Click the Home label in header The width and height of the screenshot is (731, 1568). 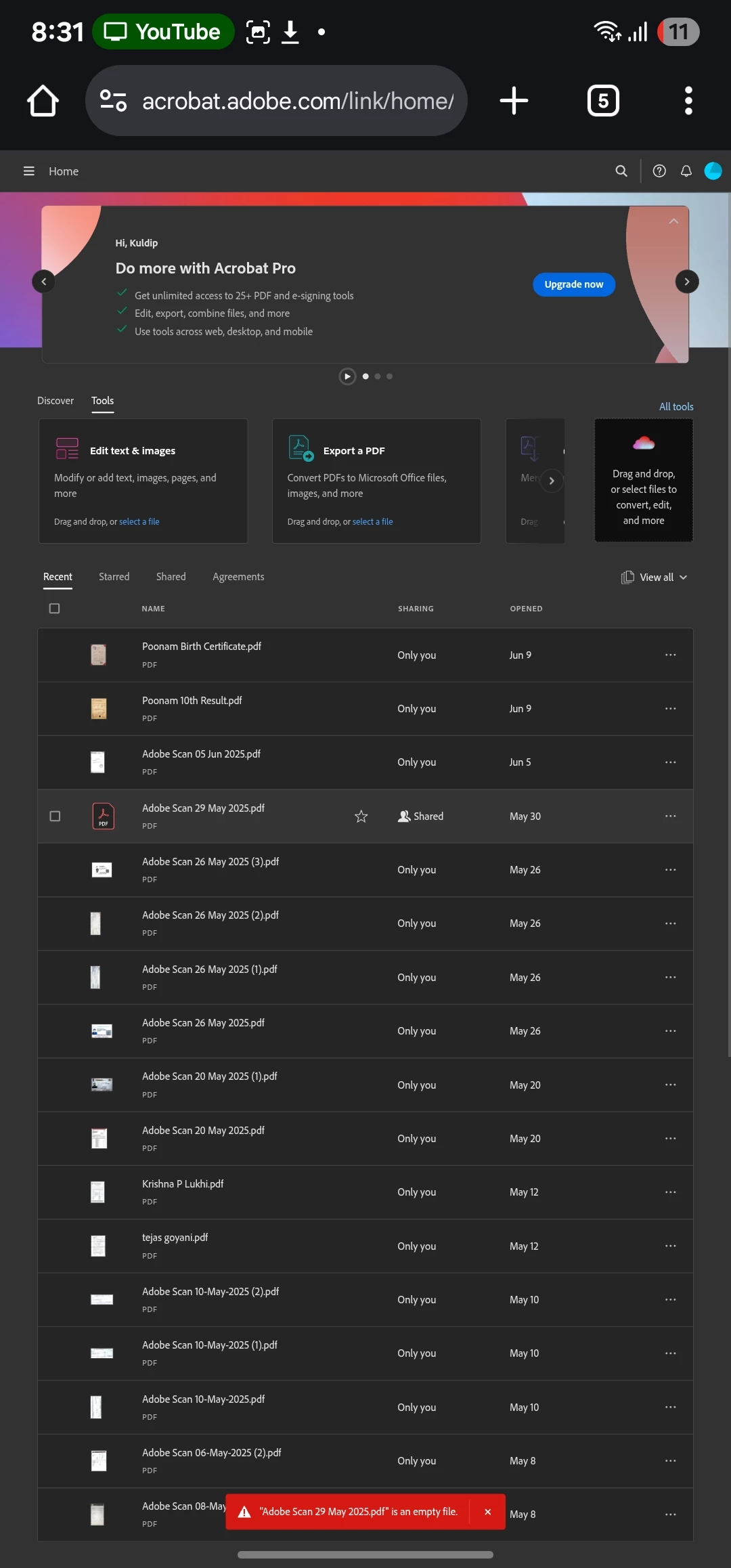64,171
